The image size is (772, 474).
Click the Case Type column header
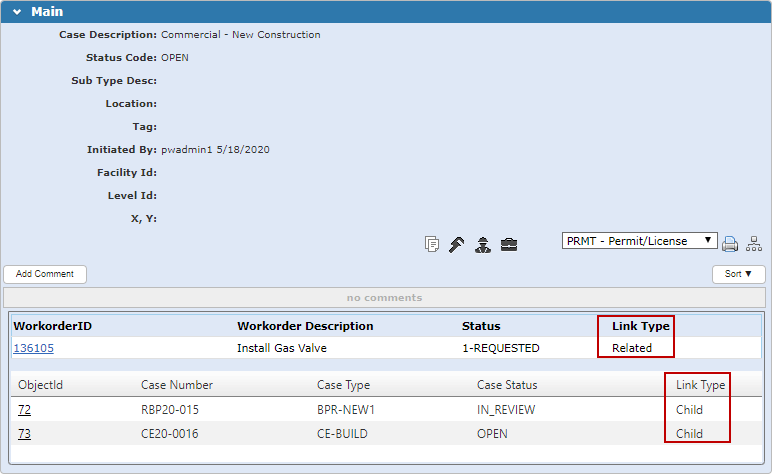(343, 385)
